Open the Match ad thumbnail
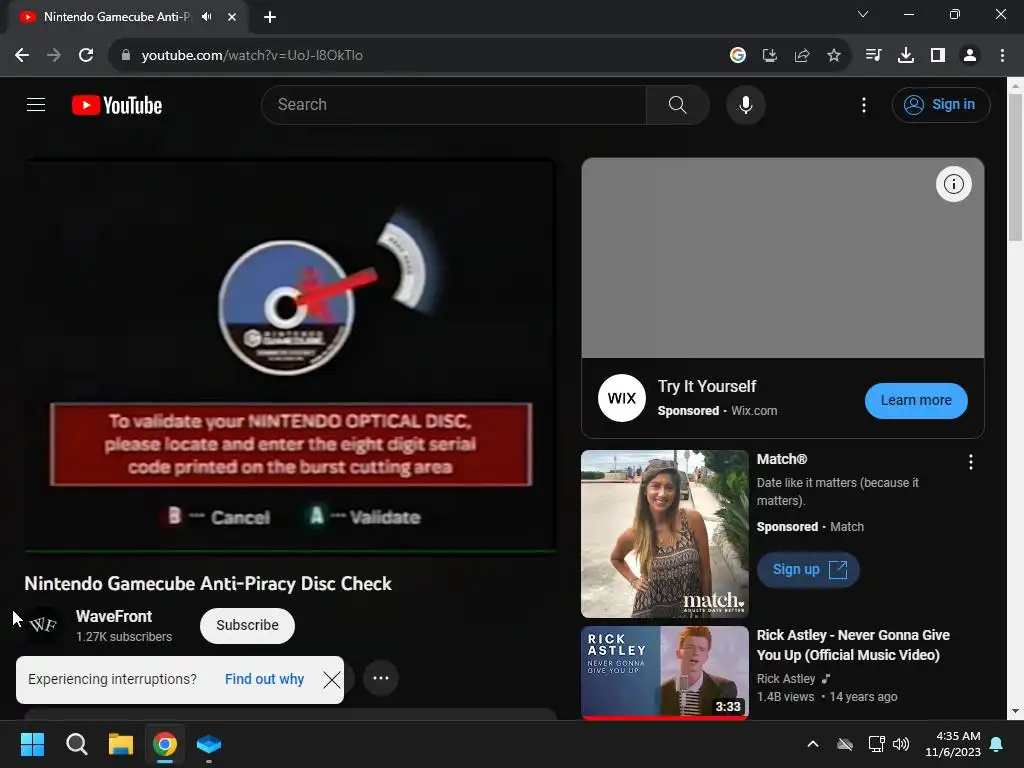This screenshot has width=1024, height=768. (x=664, y=534)
